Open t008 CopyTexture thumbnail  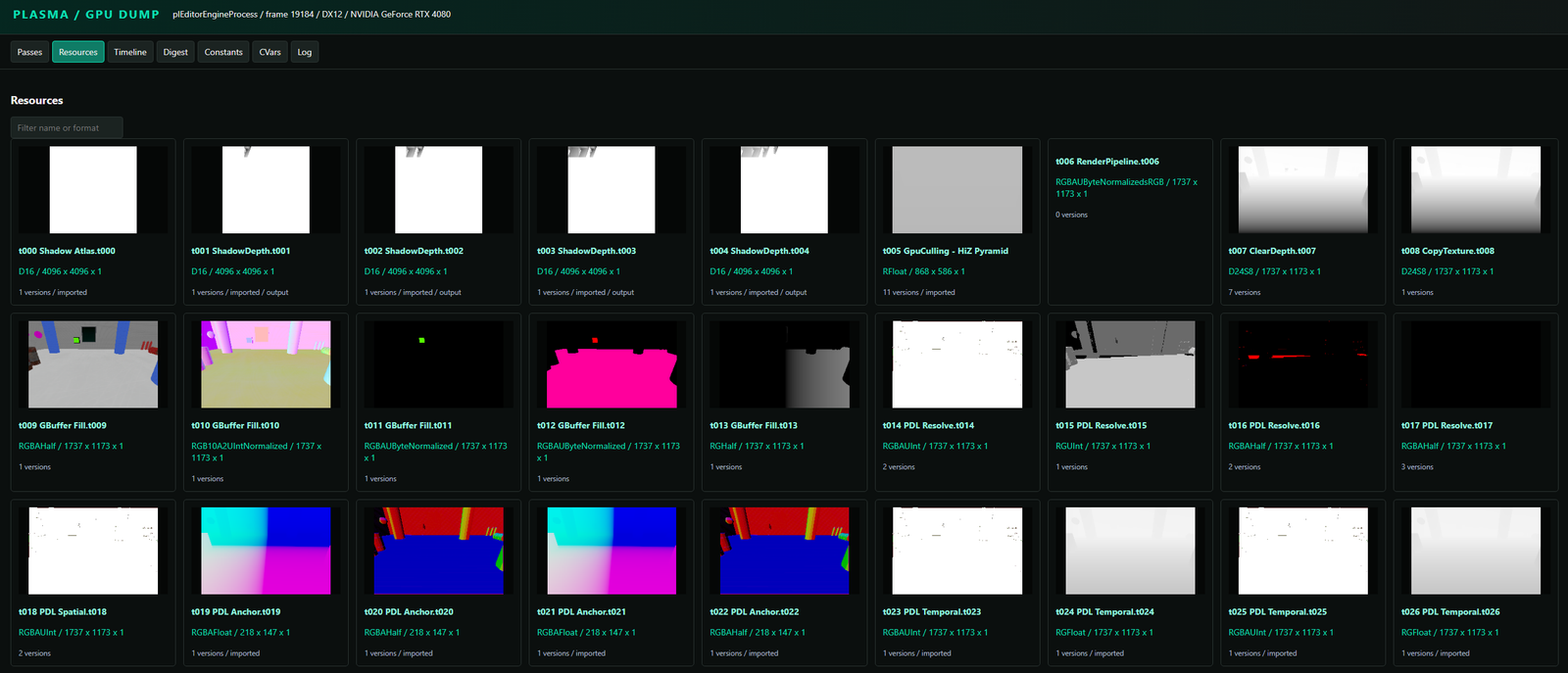tap(1476, 190)
